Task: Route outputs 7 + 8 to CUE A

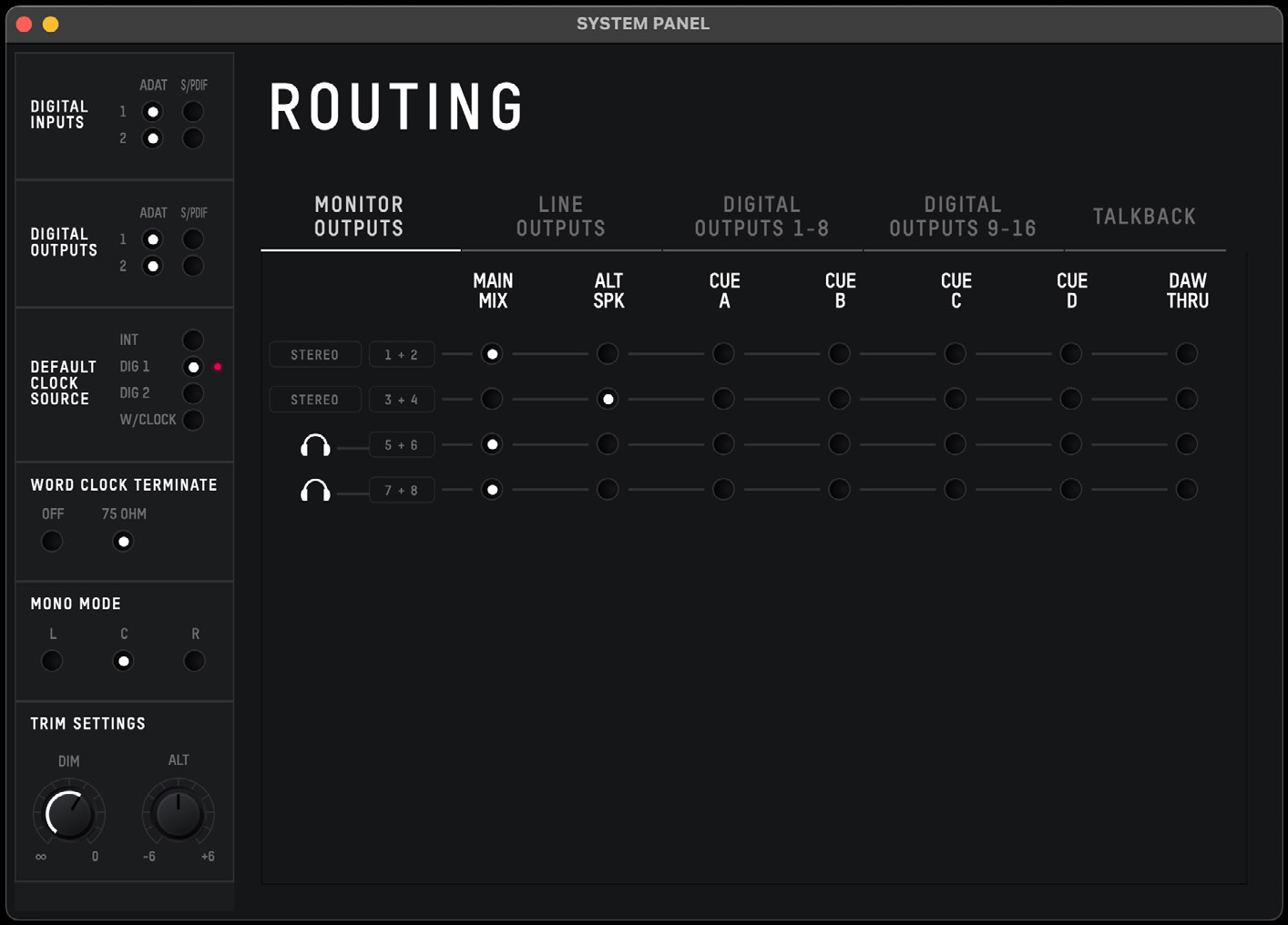Action: (723, 490)
